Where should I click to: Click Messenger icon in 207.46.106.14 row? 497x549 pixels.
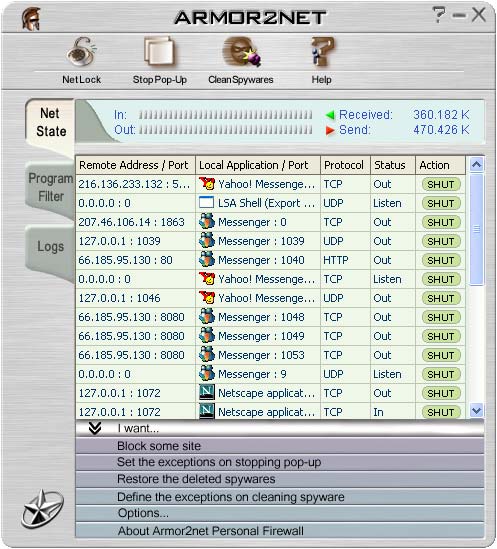tap(206, 222)
